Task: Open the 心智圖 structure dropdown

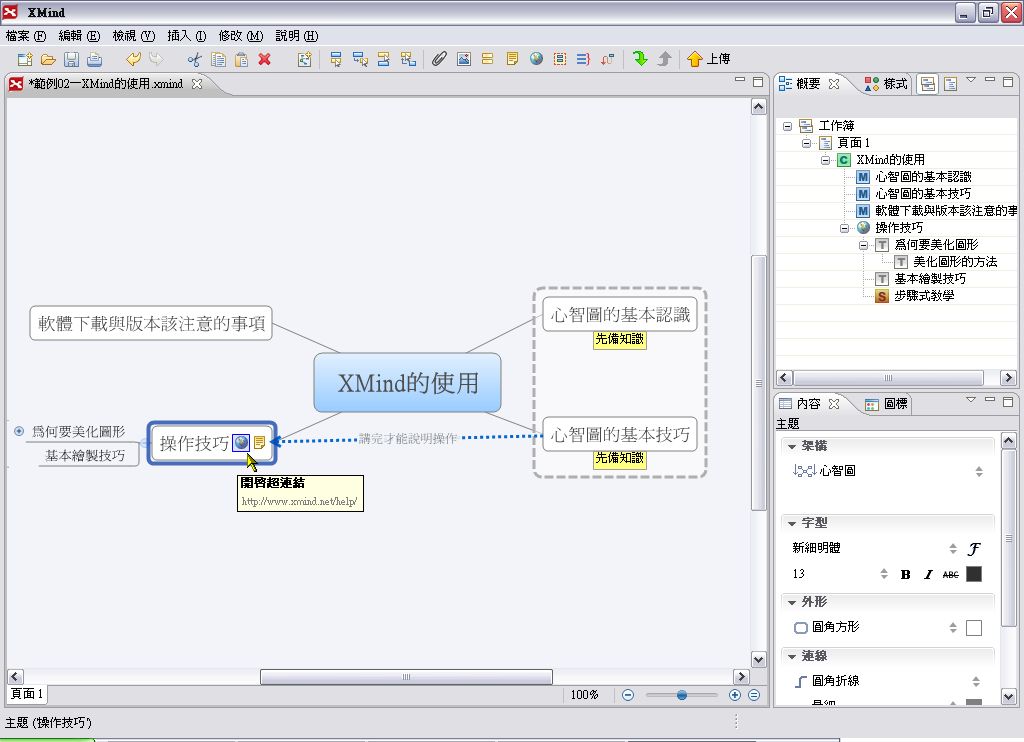Action: pyautogui.click(x=979, y=471)
